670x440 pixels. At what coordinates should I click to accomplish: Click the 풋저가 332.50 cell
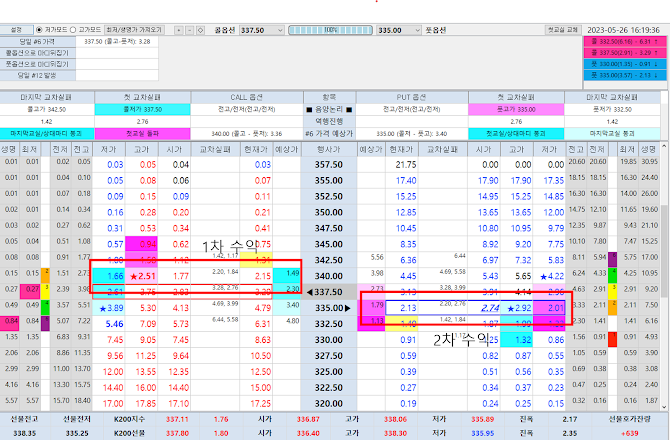click(612, 109)
